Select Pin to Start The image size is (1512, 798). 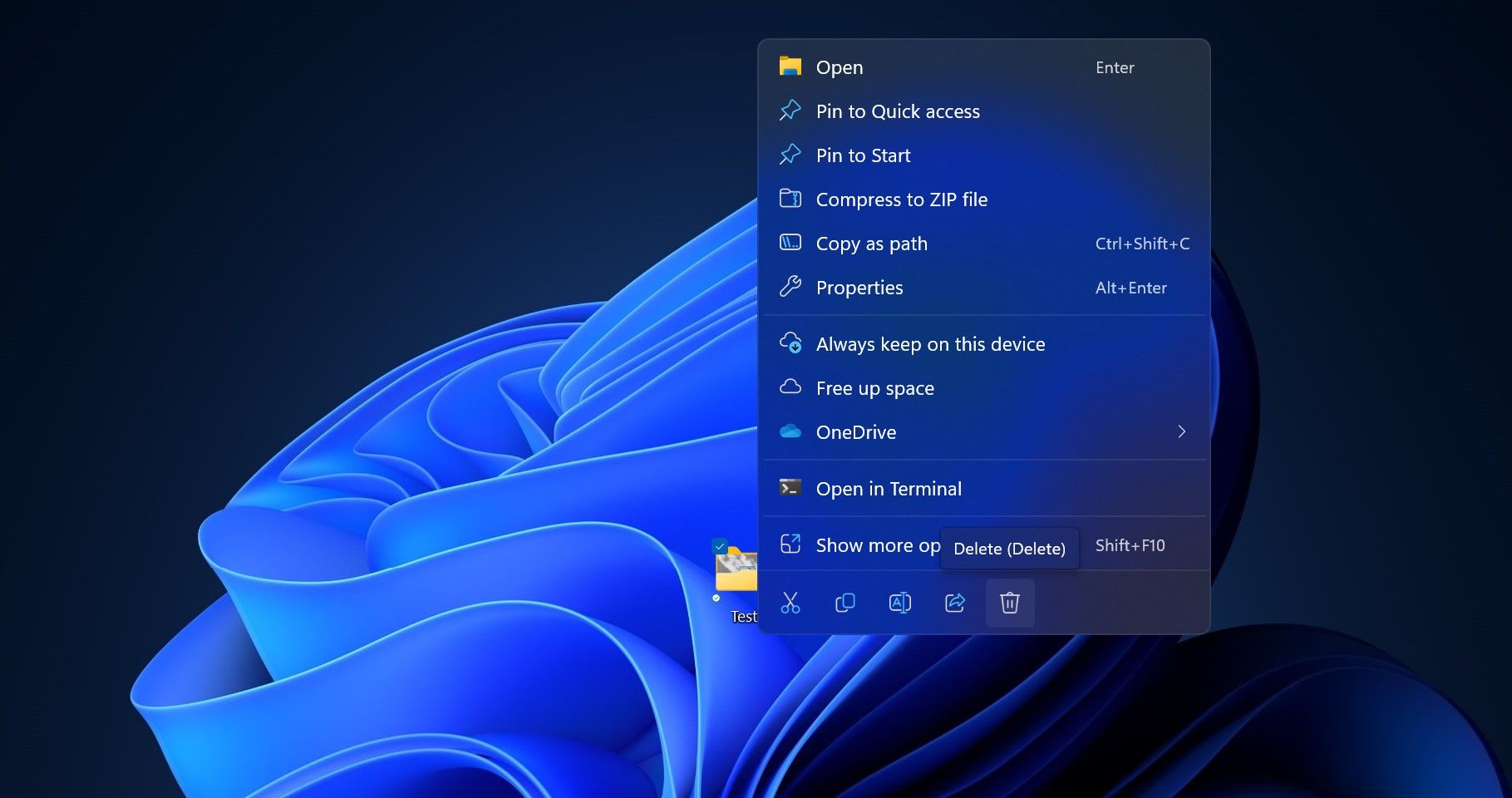point(863,155)
